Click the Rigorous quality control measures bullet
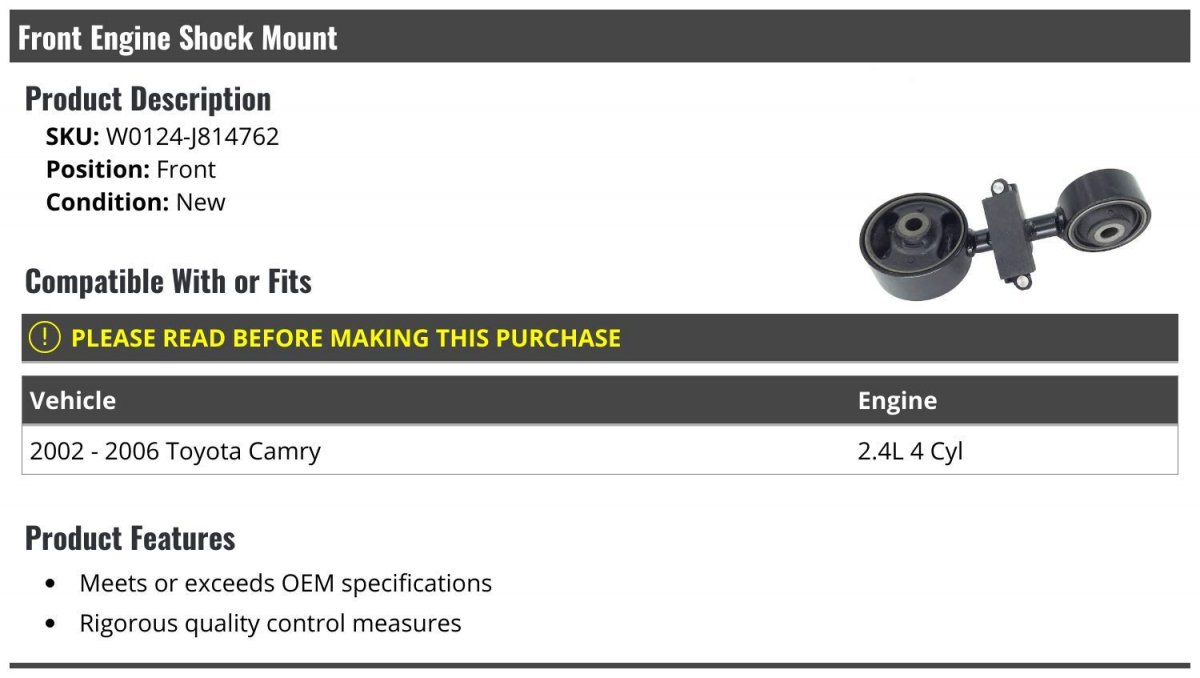This screenshot has height=678, width=1200. pyautogui.click(x=270, y=623)
